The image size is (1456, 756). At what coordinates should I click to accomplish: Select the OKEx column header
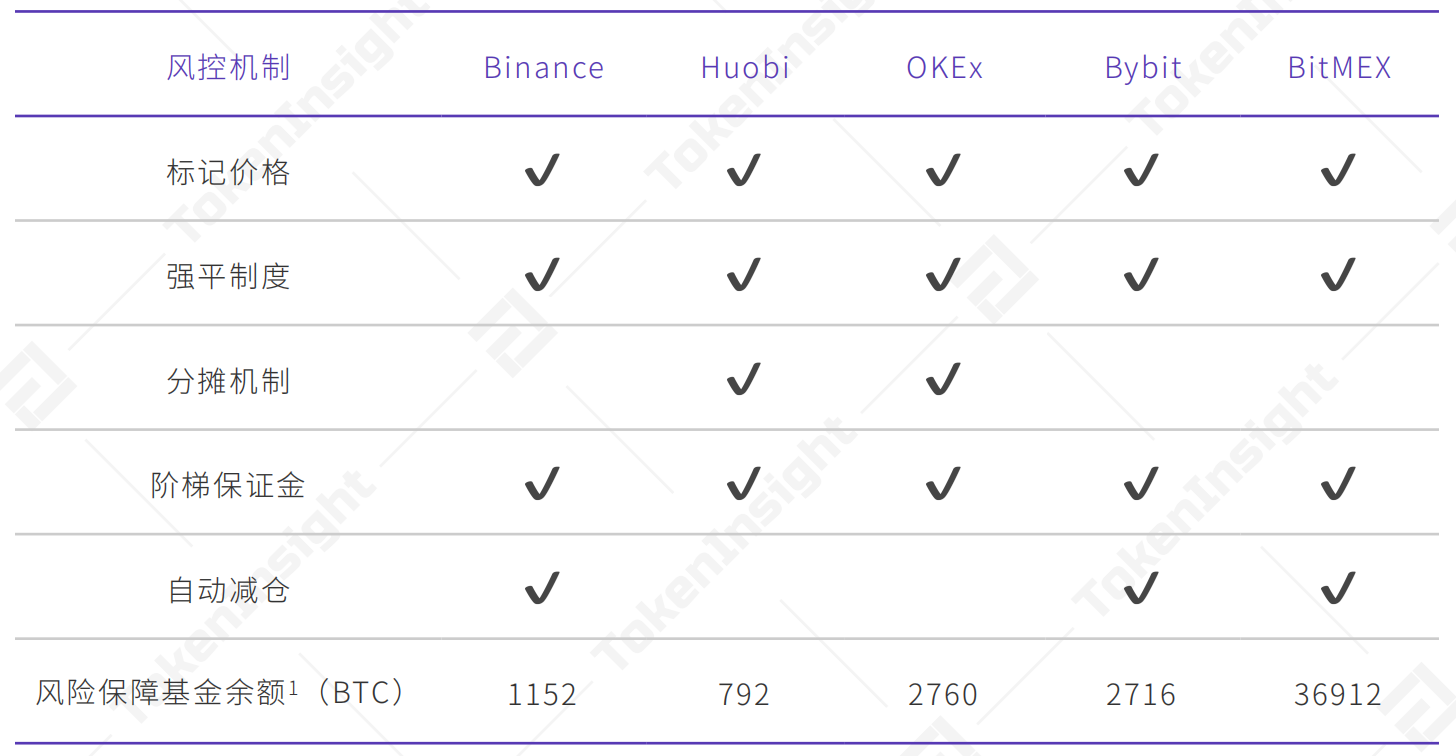pos(945,68)
